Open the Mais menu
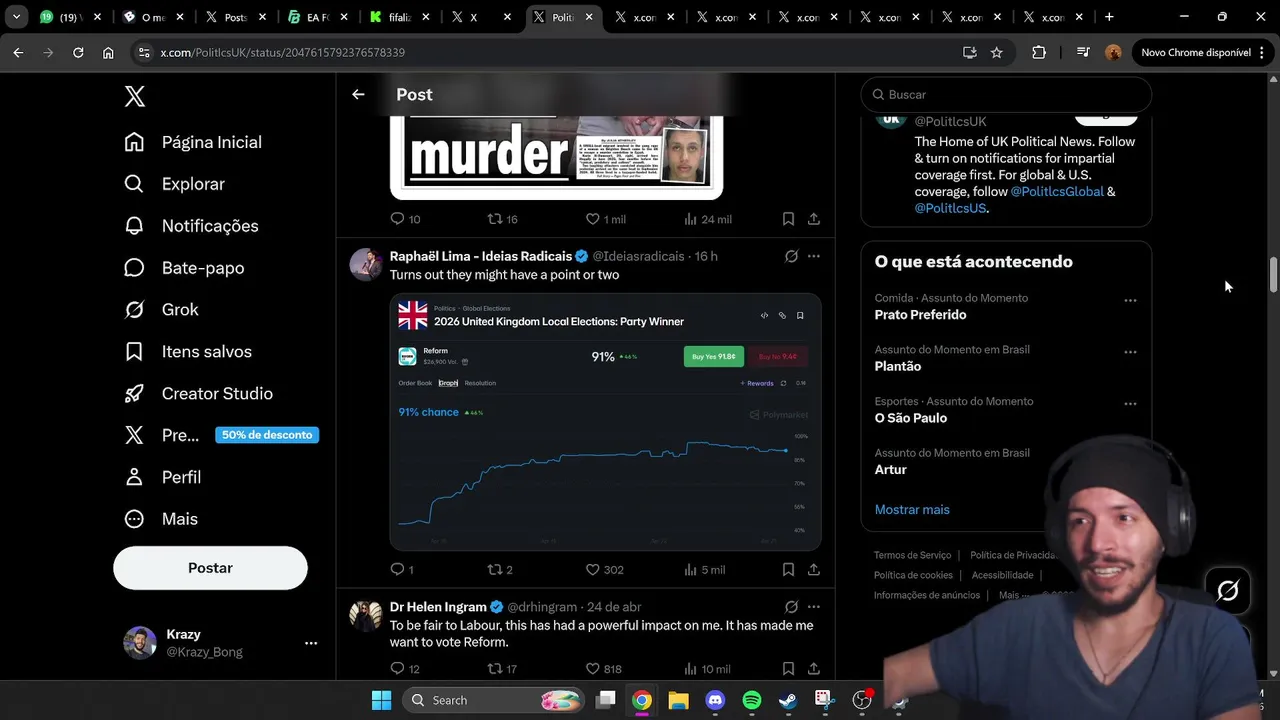This screenshot has height=720, width=1280. [x=161, y=519]
